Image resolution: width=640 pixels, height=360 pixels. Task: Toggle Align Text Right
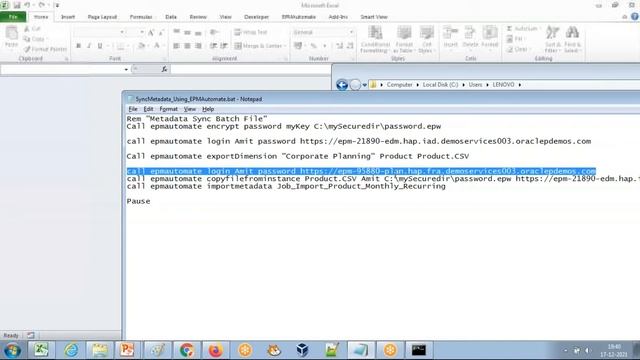click(x=198, y=46)
